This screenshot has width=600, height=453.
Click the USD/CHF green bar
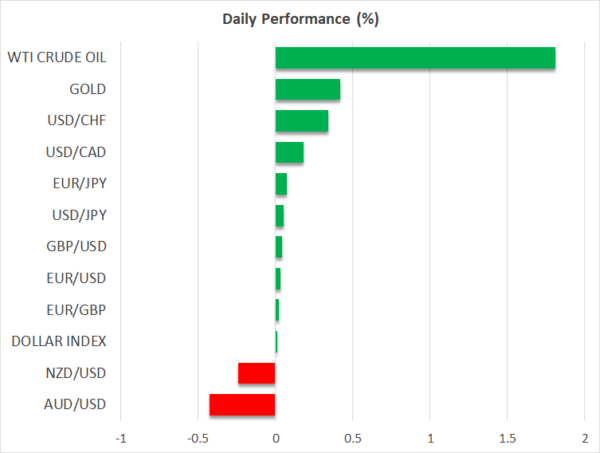(x=302, y=121)
